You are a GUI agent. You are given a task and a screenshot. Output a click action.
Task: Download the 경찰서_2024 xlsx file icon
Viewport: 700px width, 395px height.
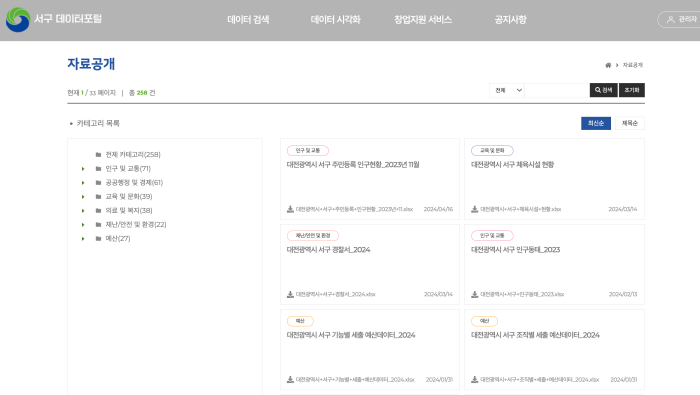point(290,294)
